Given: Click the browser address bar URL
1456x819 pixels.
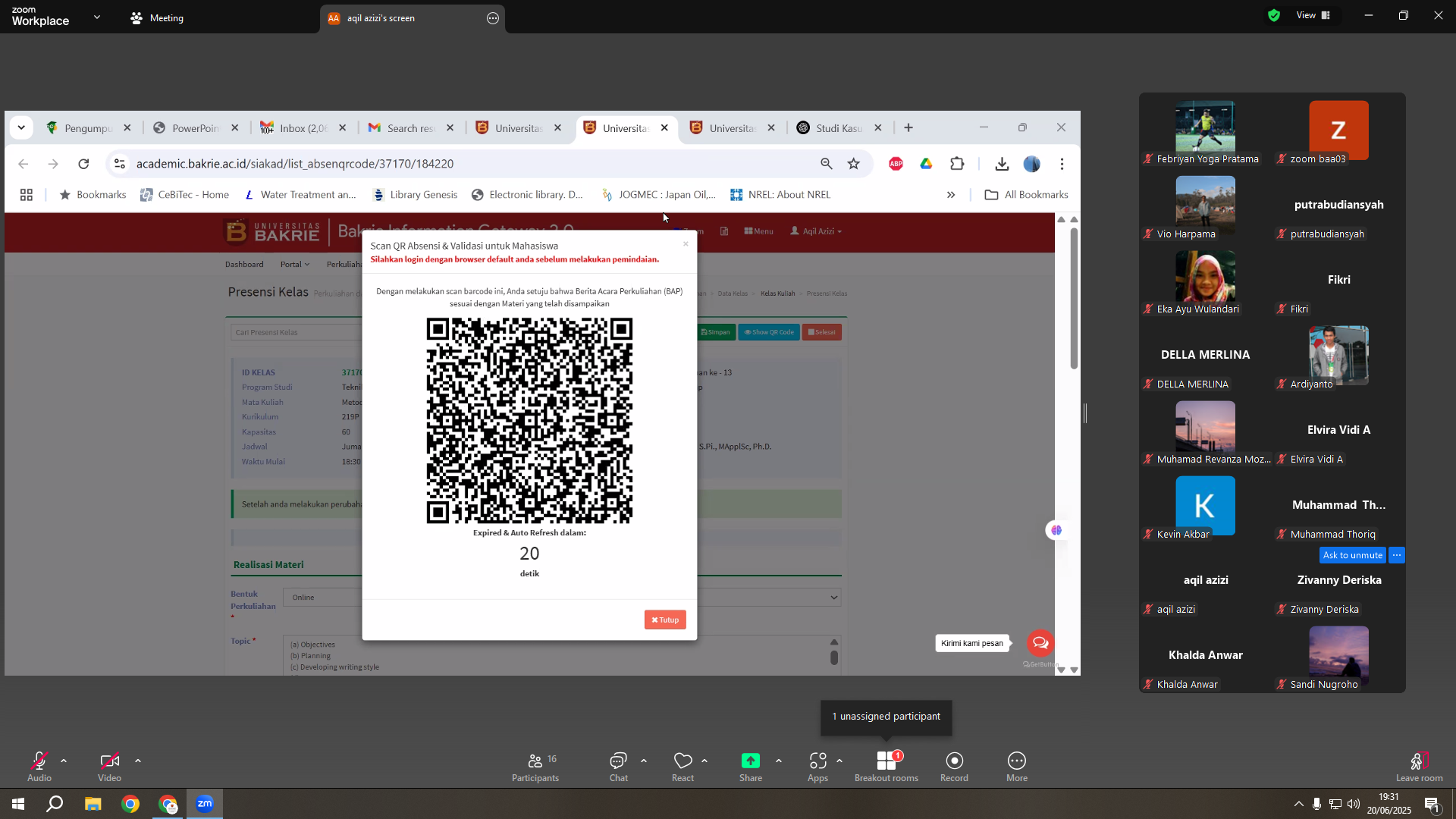Looking at the screenshot, I should coord(295,164).
